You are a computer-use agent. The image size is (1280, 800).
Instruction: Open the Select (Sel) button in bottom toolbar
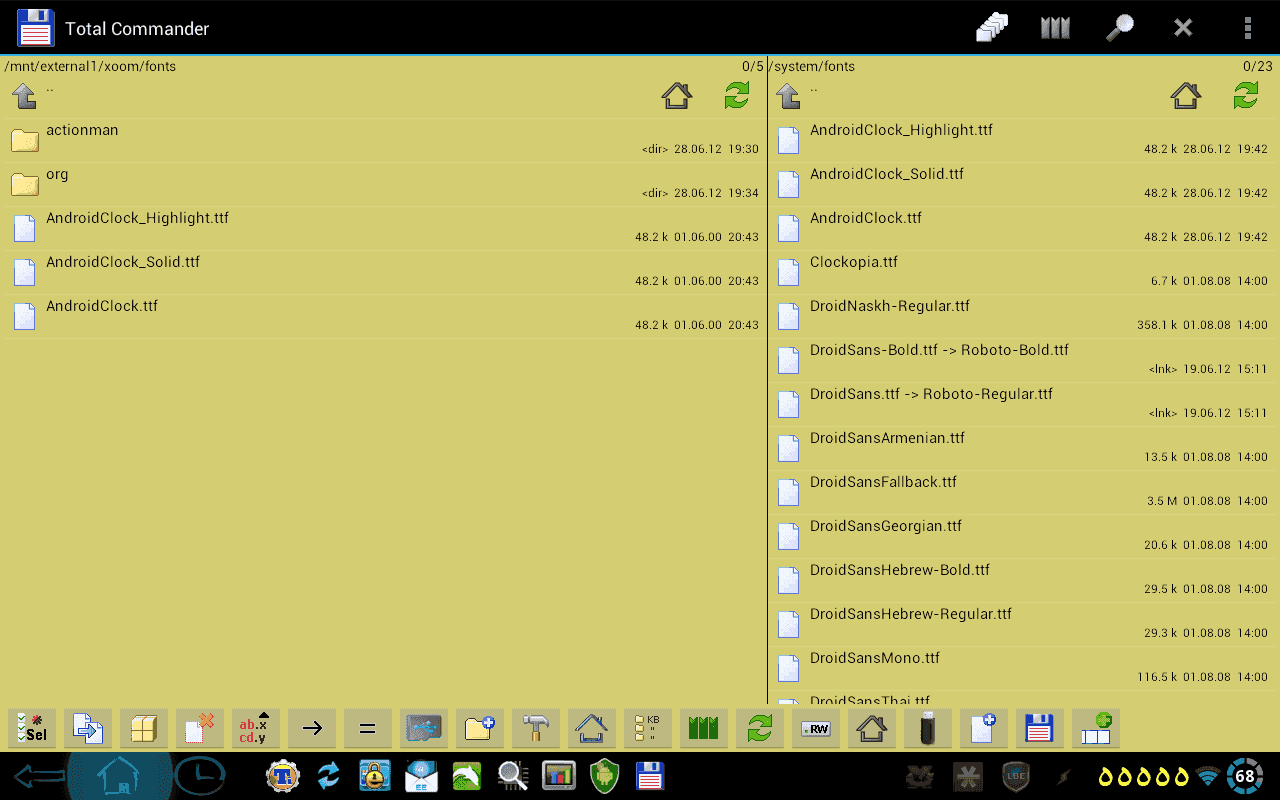32,729
